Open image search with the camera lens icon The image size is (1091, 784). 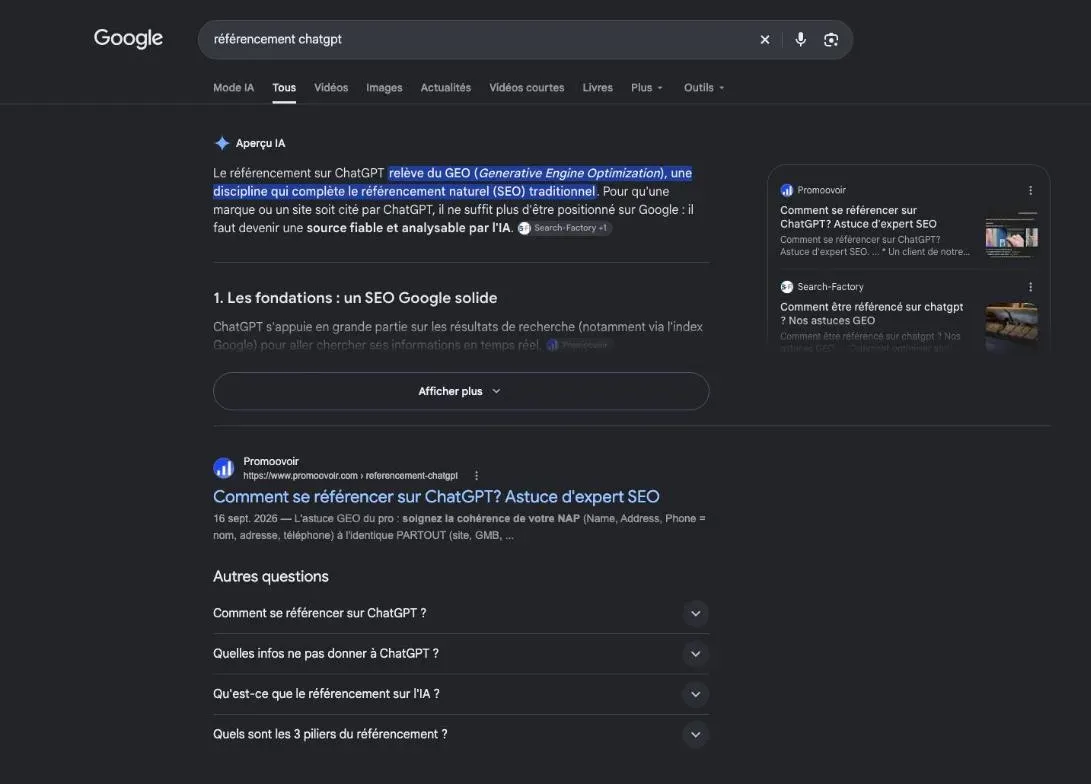[831, 40]
